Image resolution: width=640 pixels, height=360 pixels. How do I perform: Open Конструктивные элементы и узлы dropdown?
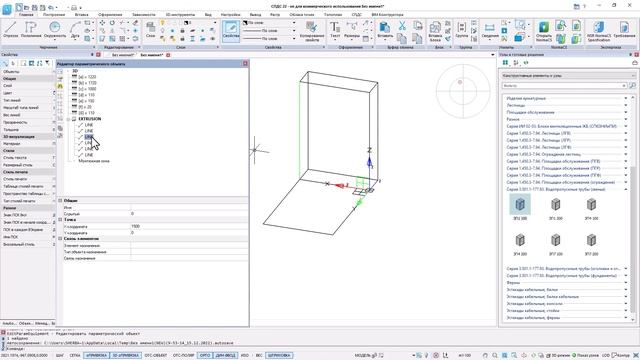(569, 76)
